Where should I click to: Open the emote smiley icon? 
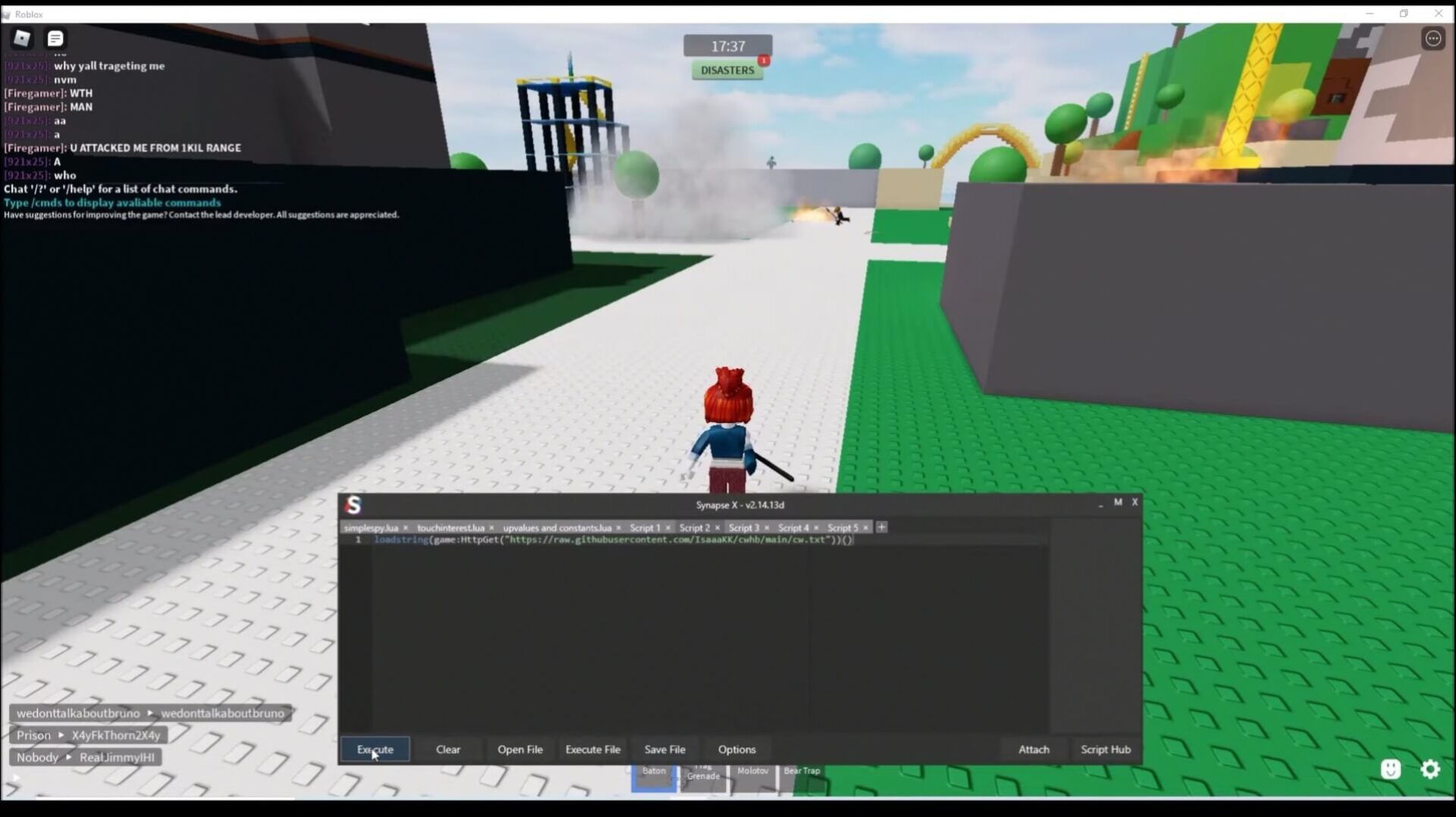1390,769
